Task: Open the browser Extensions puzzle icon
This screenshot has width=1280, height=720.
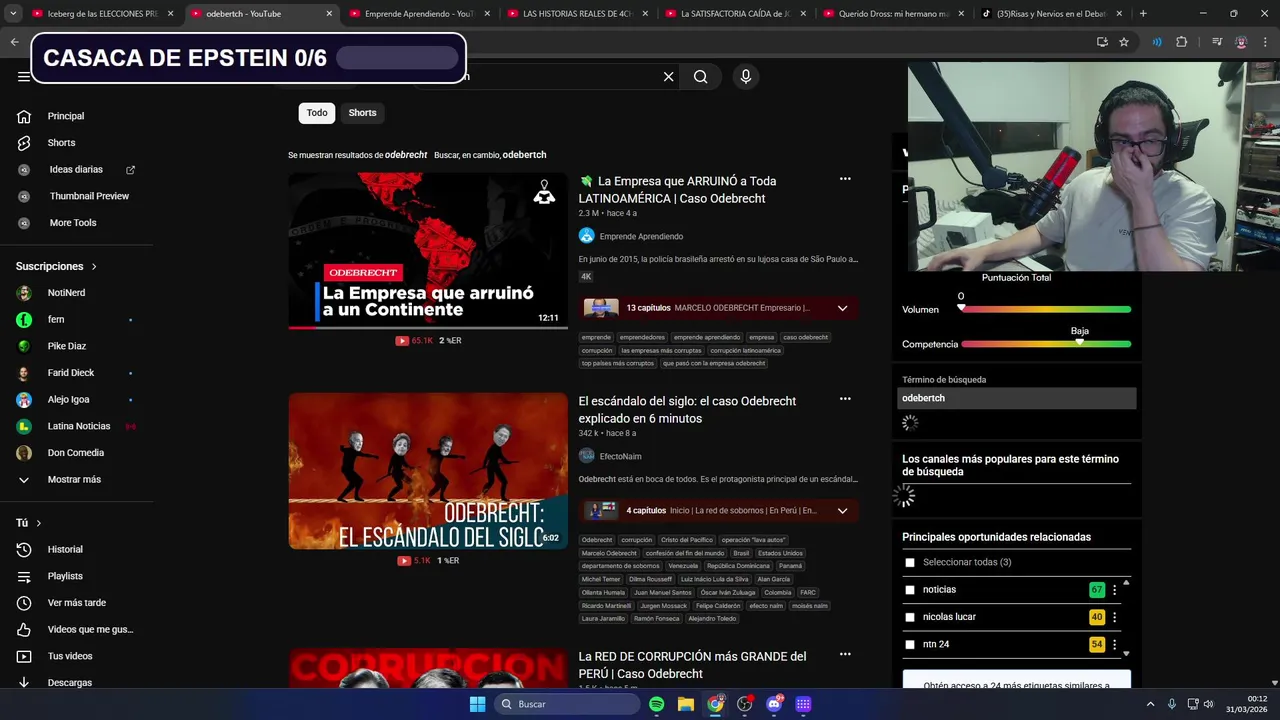Action: (1182, 42)
